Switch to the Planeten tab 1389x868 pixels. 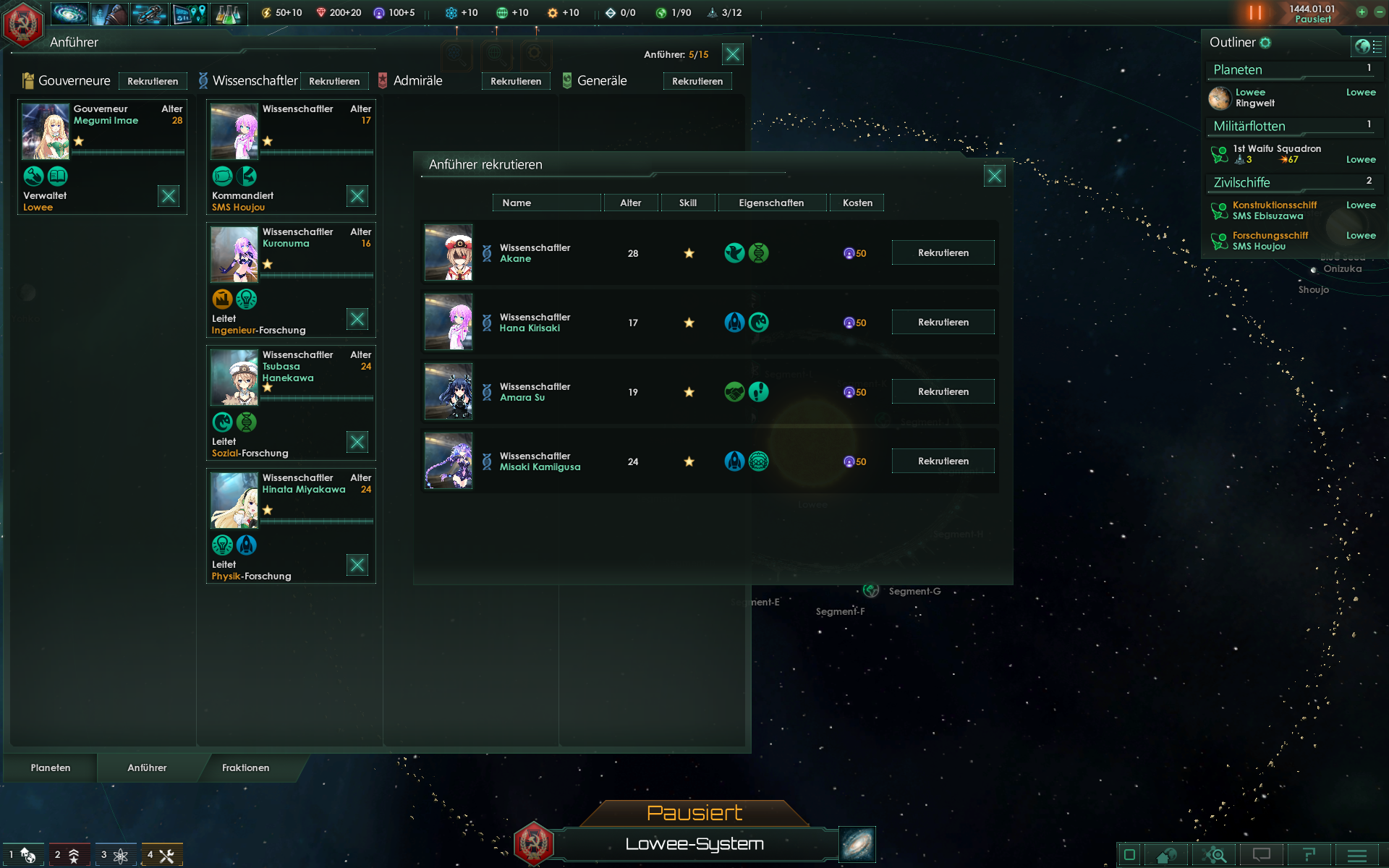(x=51, y=767)
